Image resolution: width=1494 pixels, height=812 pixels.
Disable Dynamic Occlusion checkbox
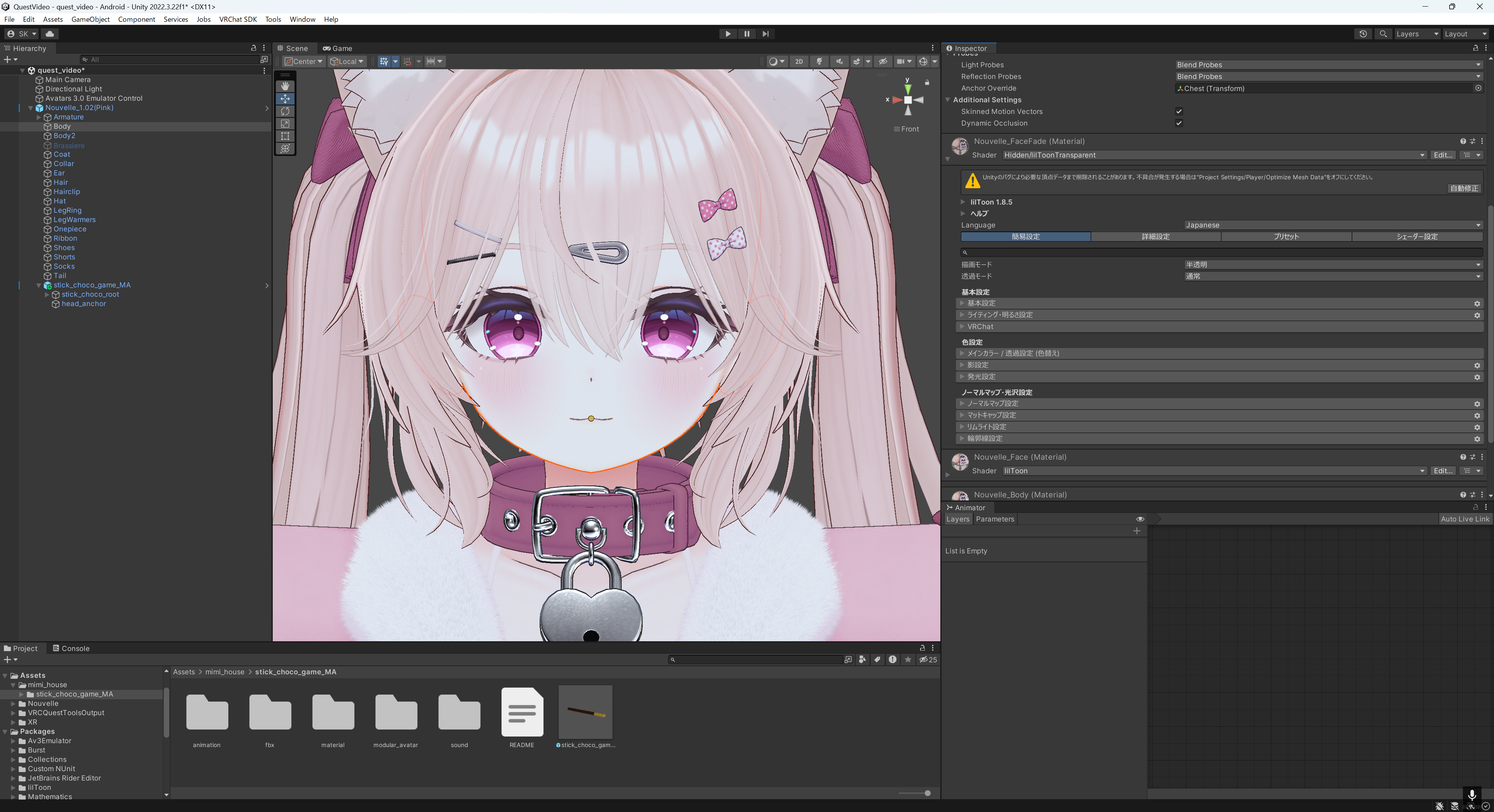[x=1178, y=123]
